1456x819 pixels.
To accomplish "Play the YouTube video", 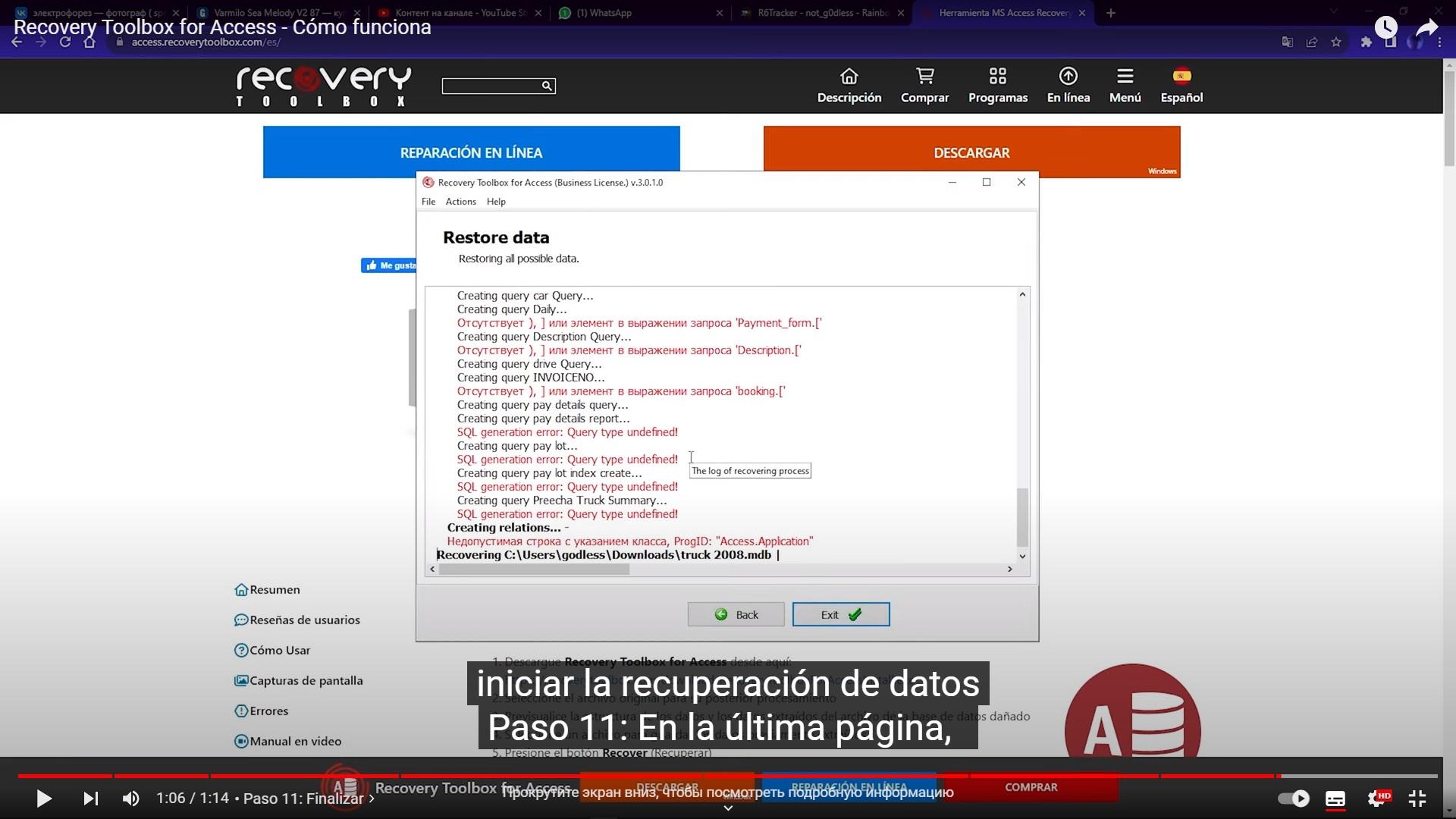I will point(44,799).
